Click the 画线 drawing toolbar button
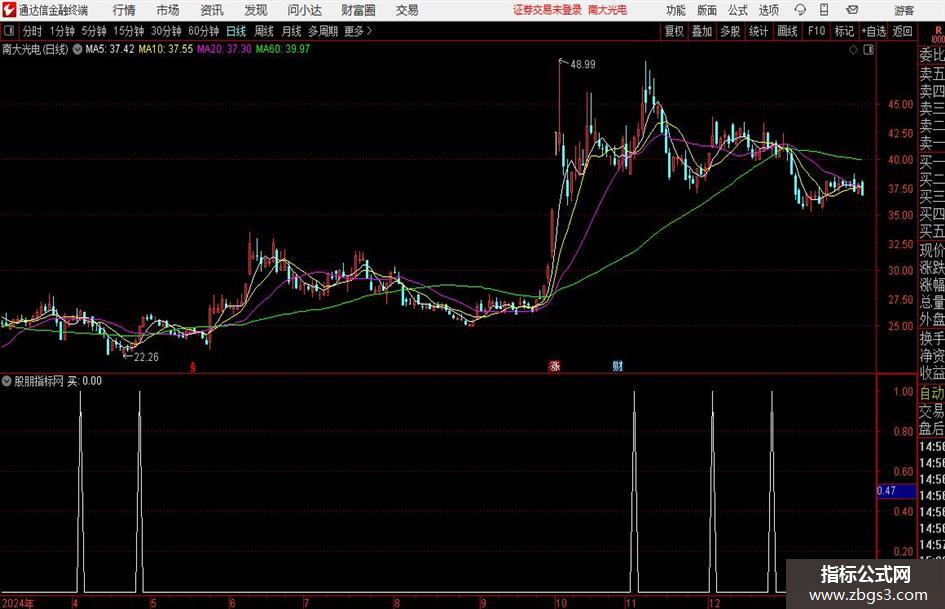The height and width of the screenshot is (609, 945). click(x=788, y=31)
